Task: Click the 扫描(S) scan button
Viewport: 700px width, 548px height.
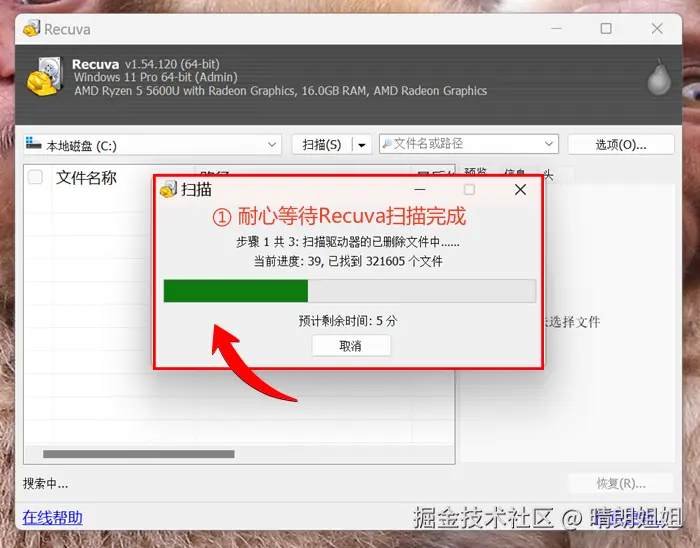Action: tap(321, 145)
